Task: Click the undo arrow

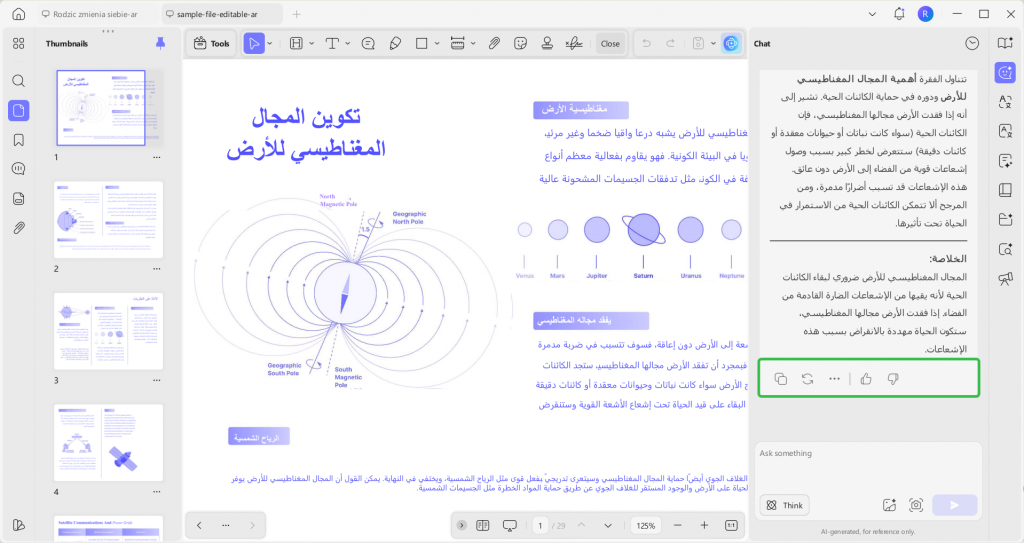Action: click(x=647, y=44)
